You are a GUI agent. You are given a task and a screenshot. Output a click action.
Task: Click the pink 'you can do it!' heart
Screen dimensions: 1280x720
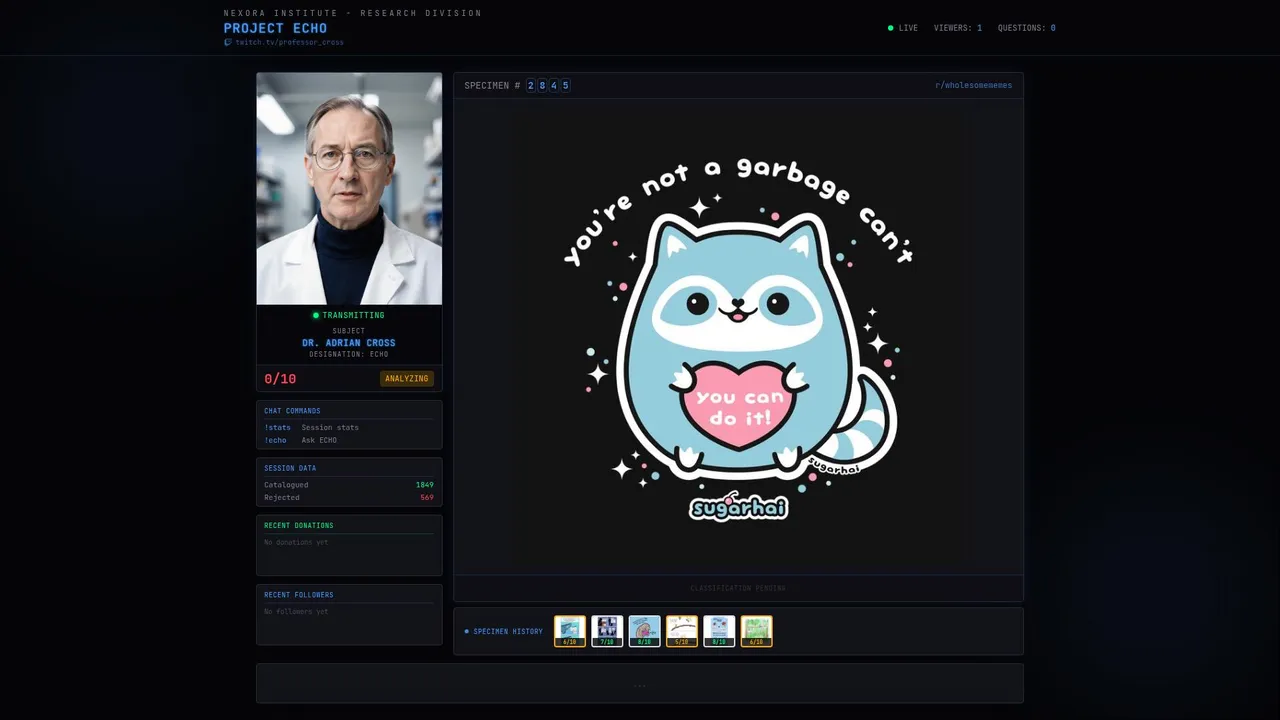(x=738, y=405)
